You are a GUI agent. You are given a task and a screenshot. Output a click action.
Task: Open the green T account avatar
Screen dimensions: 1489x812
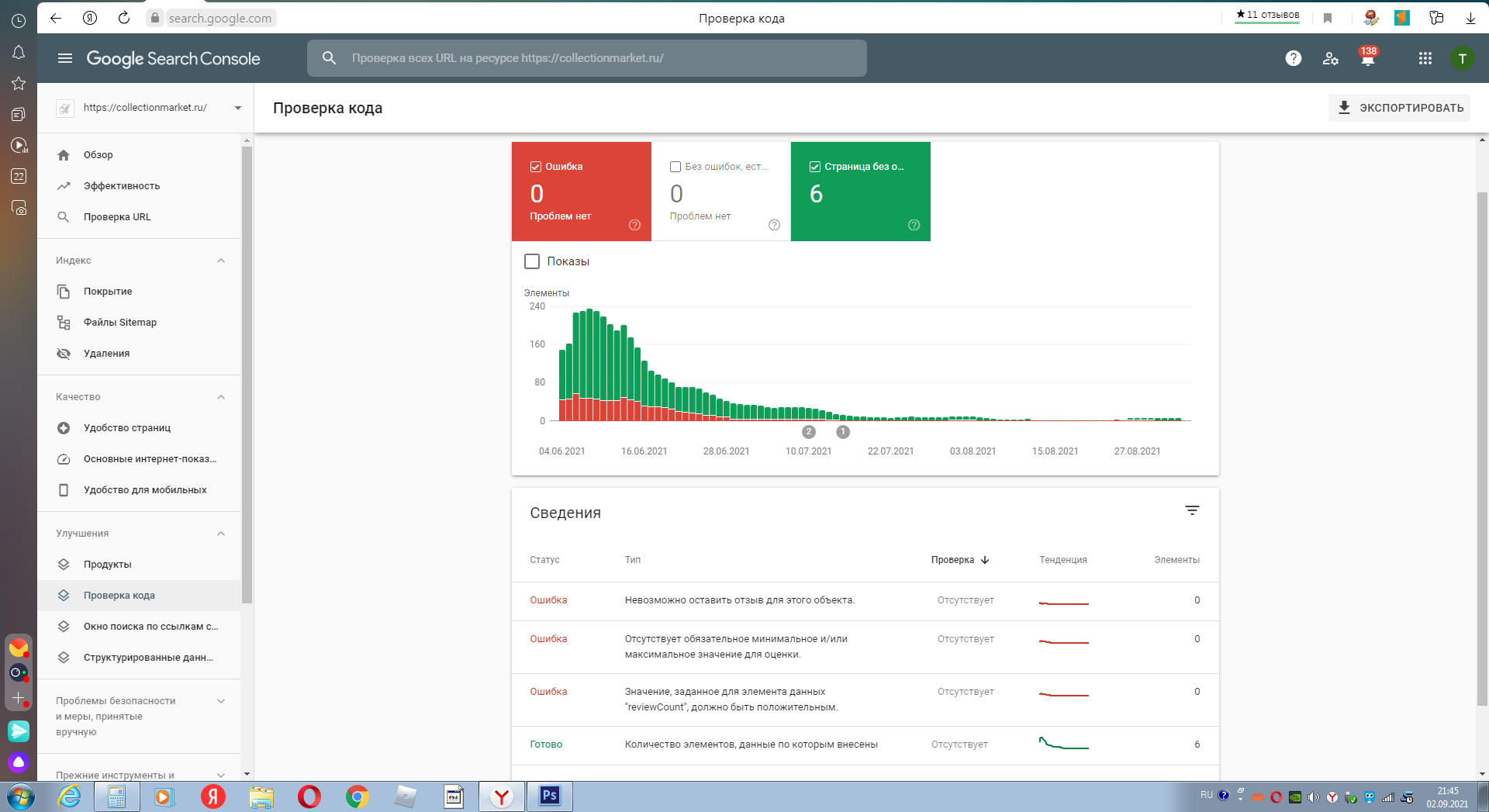click(x=1462, y=58)
